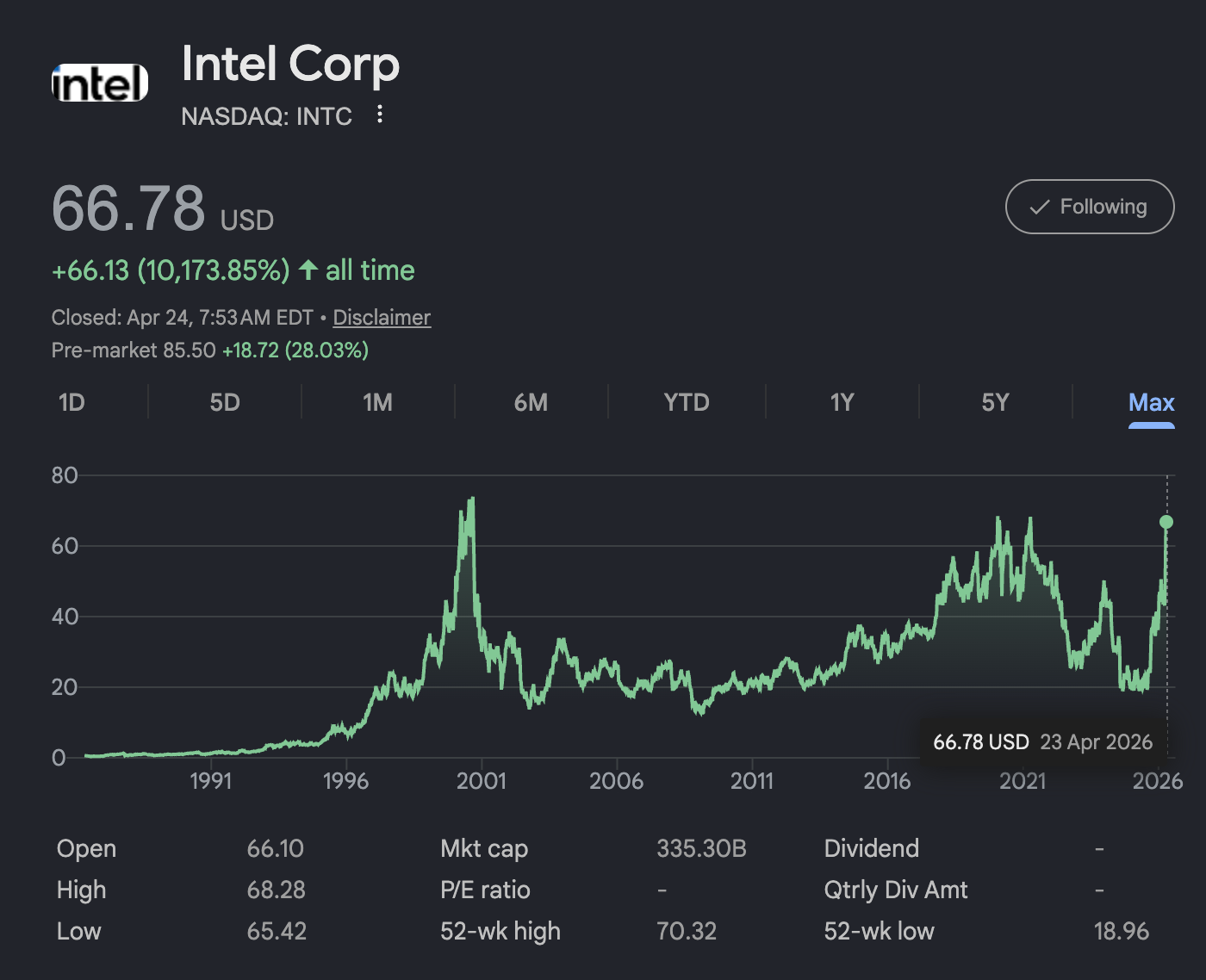This screenshot has width=1206, height=980.
Task: Click the 2001 peak on the chart
Action: click(471, 500)
